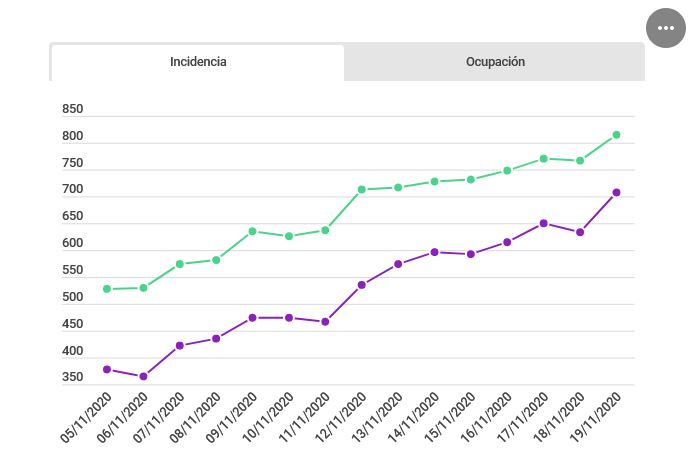Switch to the Ocupación tab

[495, 62]
